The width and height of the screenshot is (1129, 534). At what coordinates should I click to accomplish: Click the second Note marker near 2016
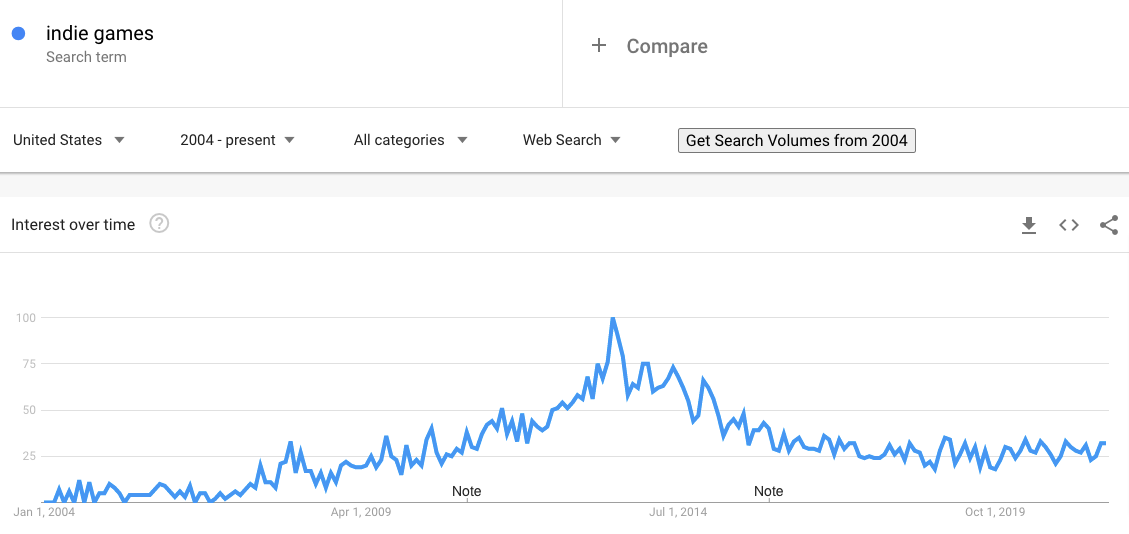click(768, 491)
